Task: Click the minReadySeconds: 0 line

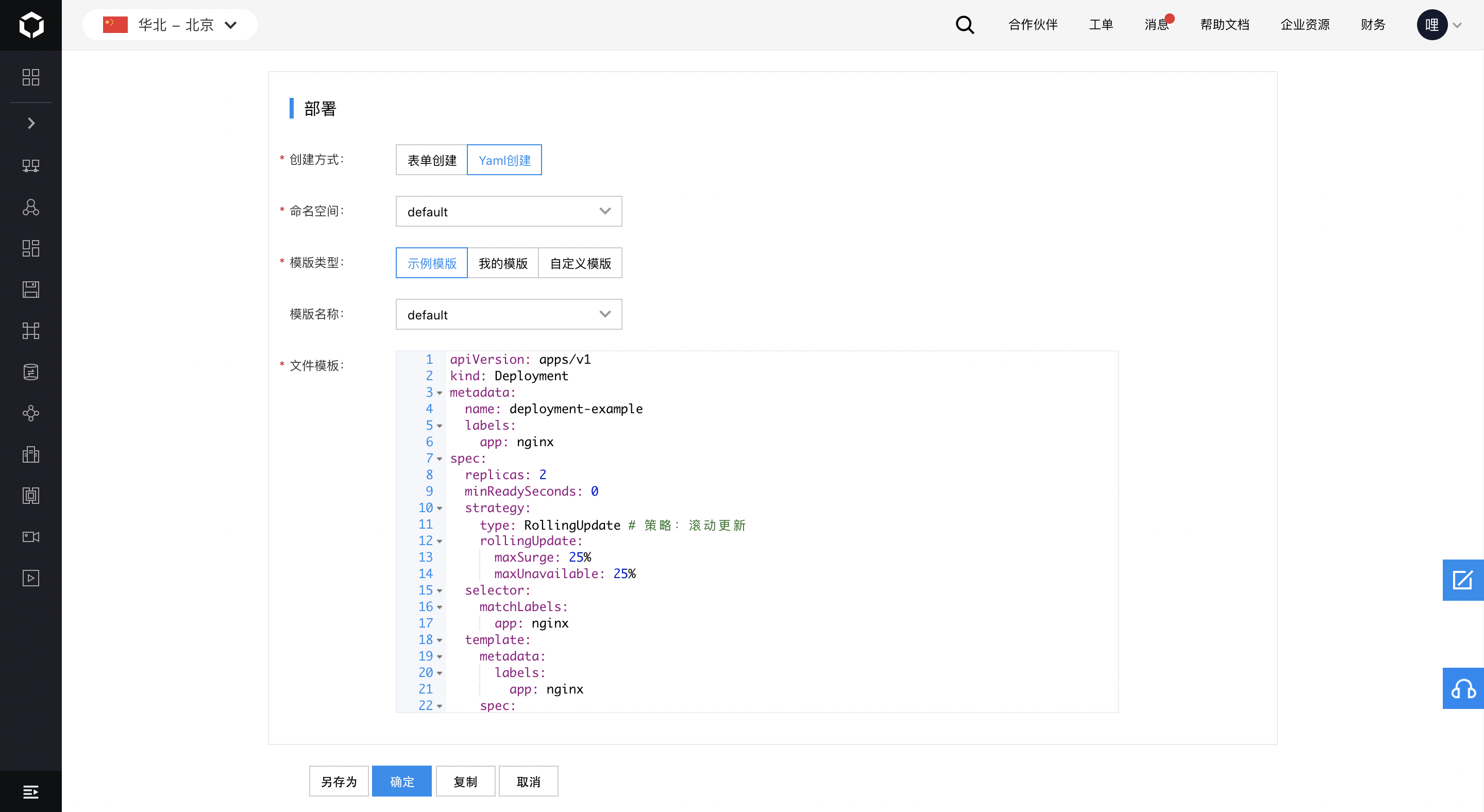Action: (x=532, y=491)
